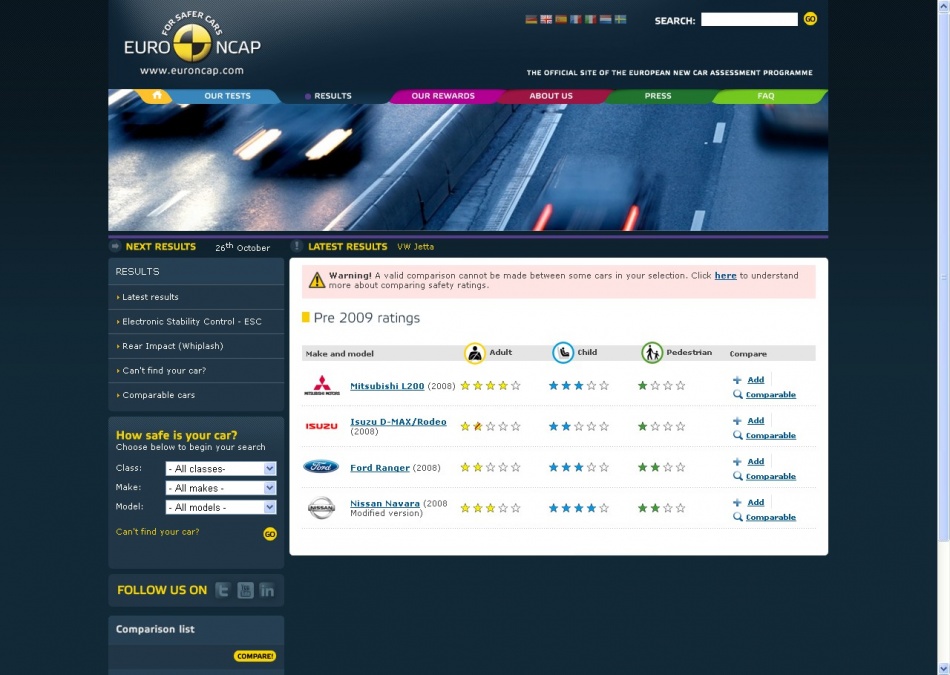Screen dimensions: 950x675
Task: Follow the 'here' link in the warning message
Action: pos(725,276)
